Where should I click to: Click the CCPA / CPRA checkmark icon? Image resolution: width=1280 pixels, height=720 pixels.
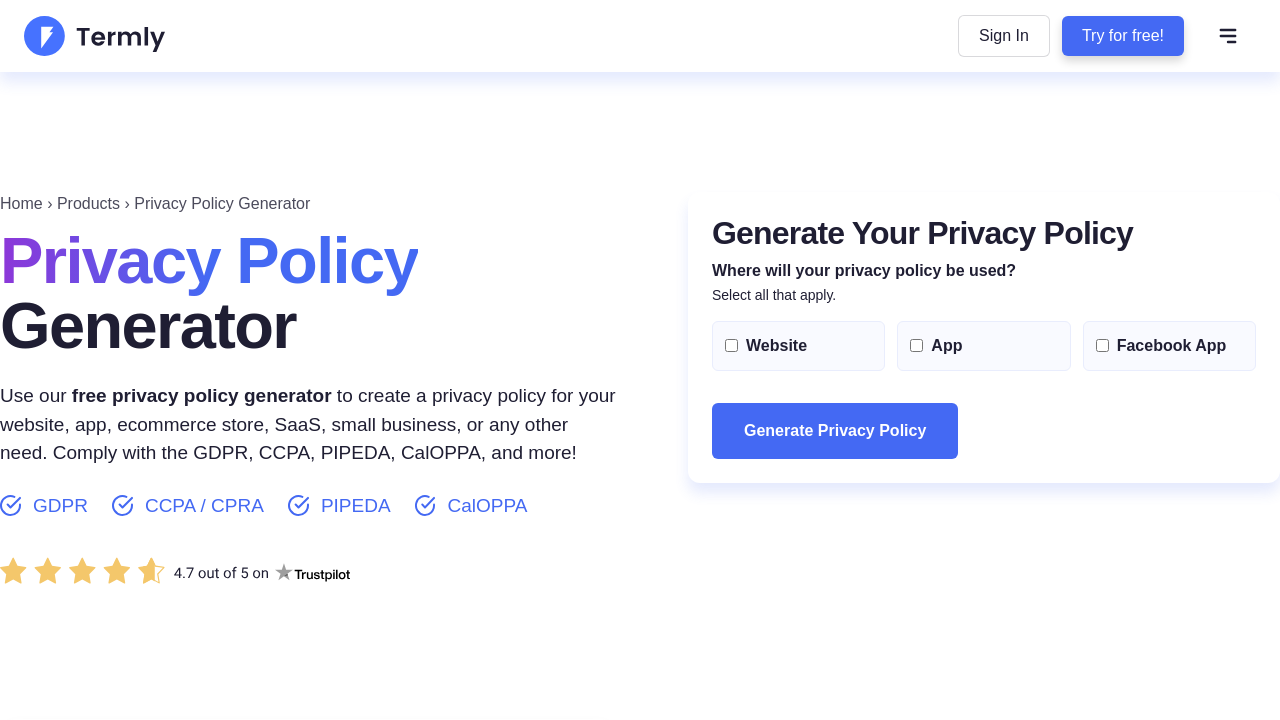123,506
